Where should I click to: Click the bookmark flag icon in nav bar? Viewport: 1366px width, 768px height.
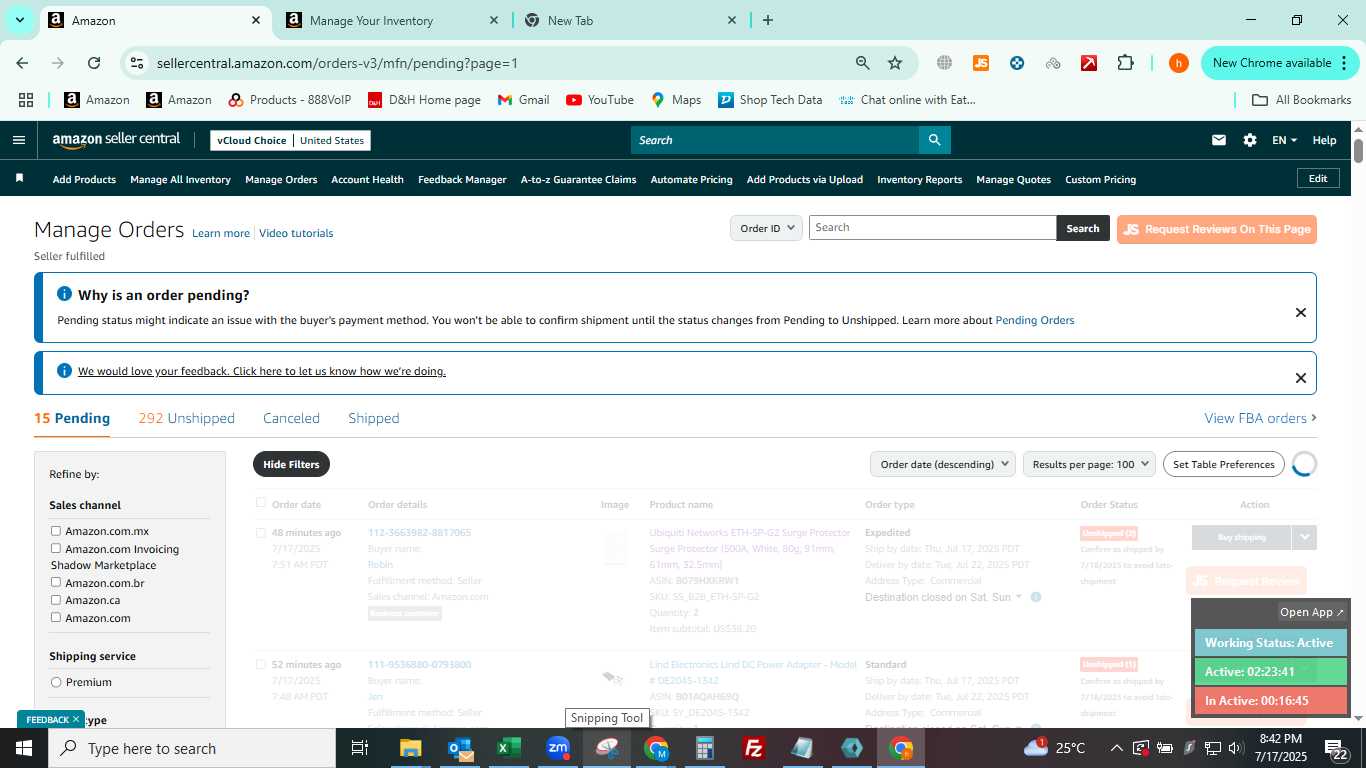point(19,178)
